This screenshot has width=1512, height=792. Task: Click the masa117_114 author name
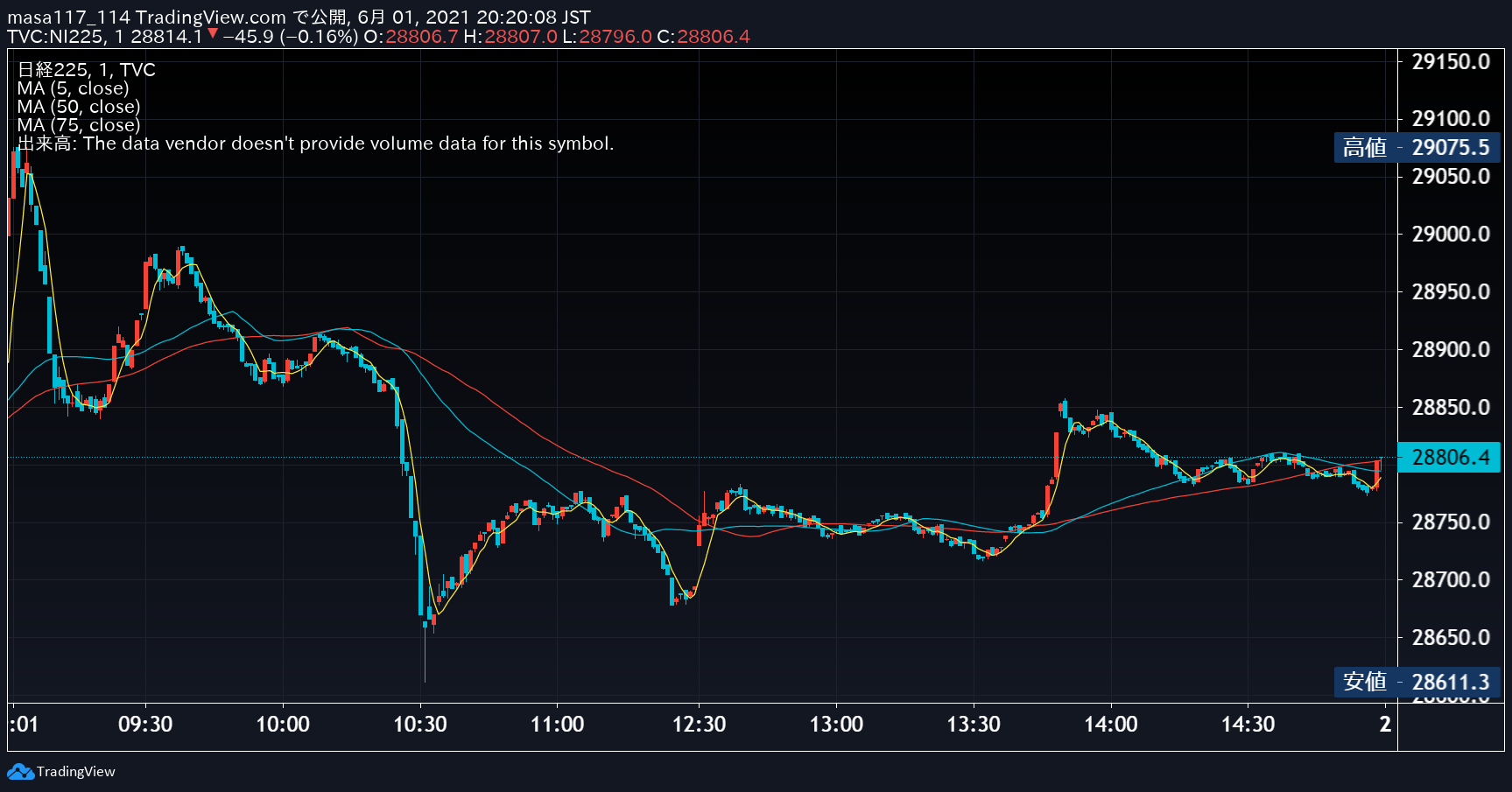[x=69, y=18]
